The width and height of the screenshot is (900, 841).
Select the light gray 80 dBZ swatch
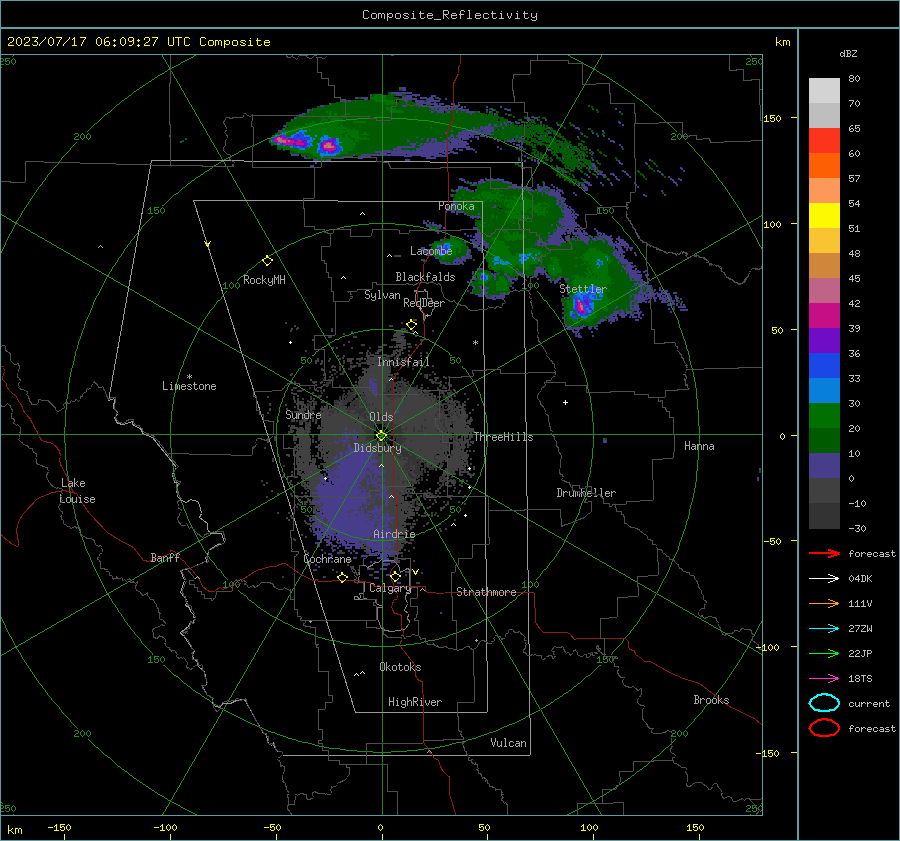[824, 90]
